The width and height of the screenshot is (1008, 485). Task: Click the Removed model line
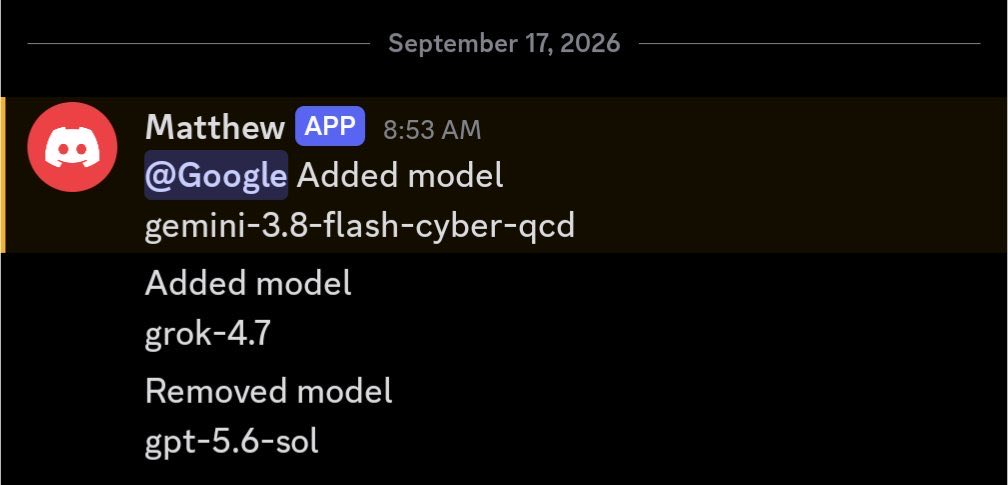[268, 390]
